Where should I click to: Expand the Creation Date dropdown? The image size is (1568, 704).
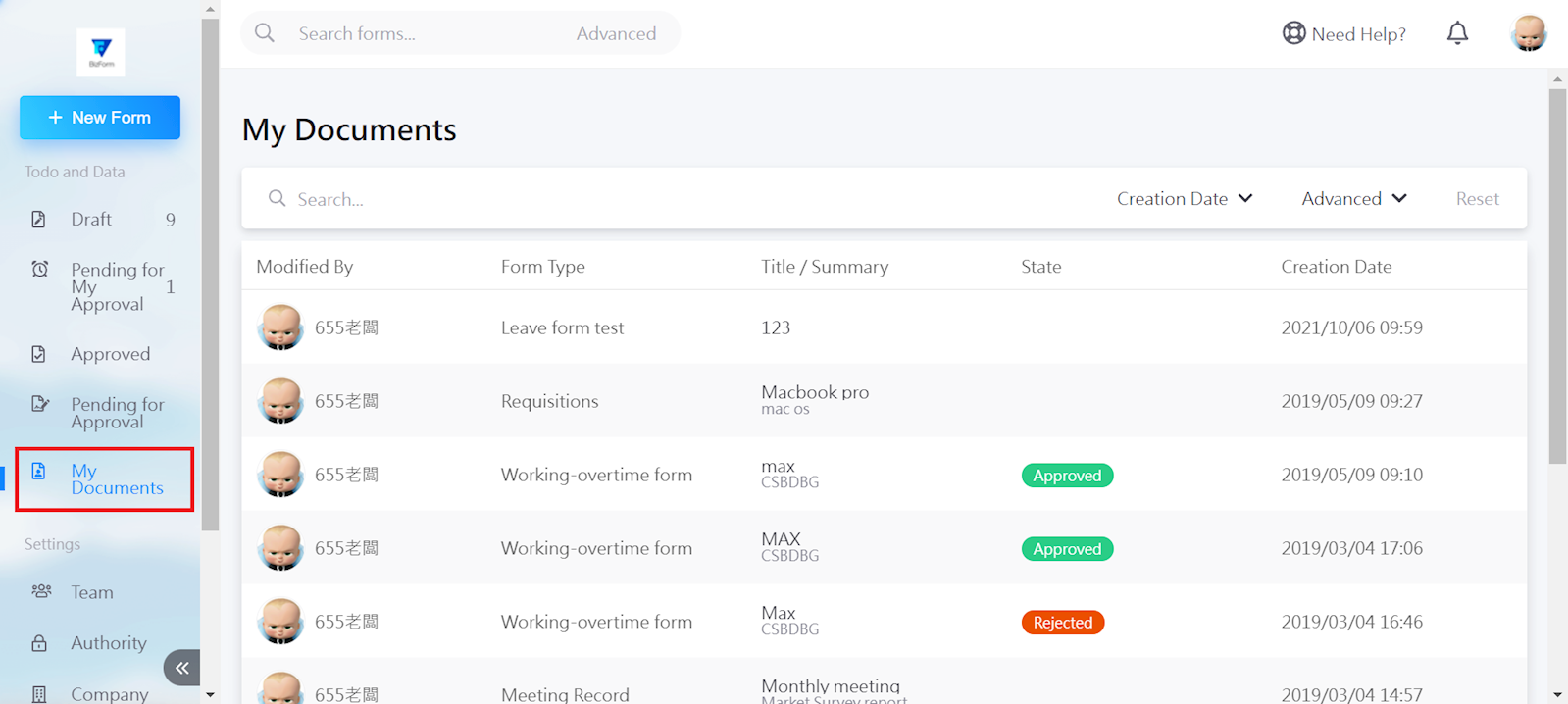tap(1184, 199)
